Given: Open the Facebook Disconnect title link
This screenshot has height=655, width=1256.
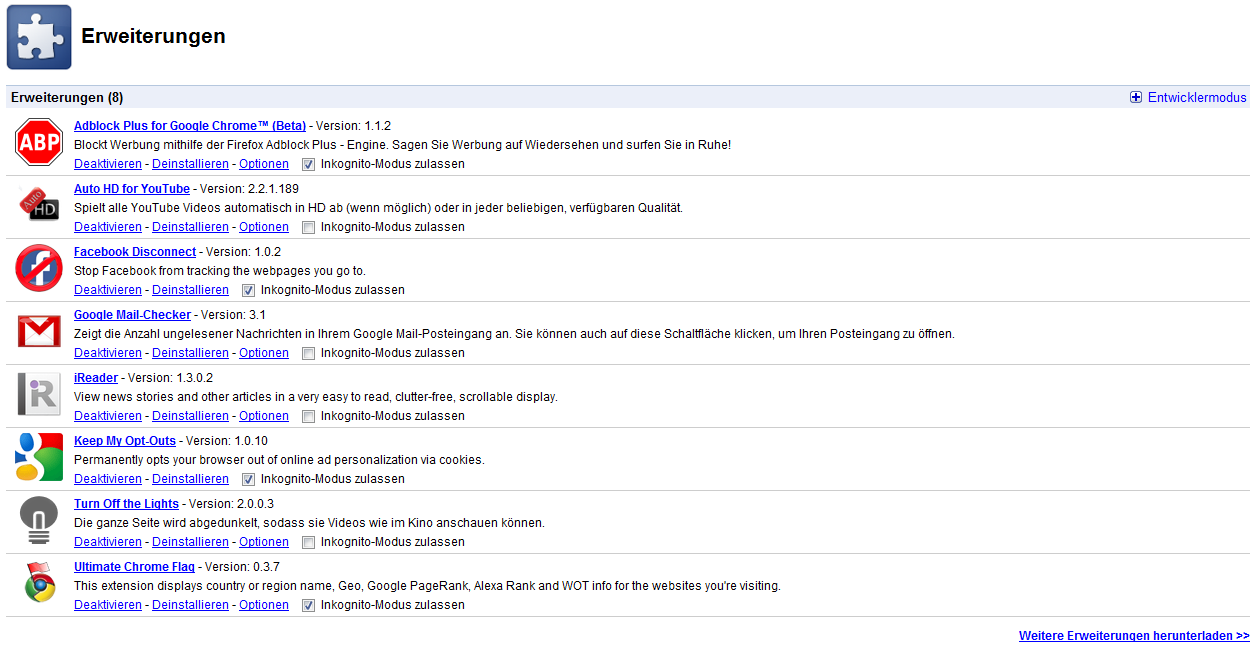Looking at the screenshot, I should [x=135, y=252].
